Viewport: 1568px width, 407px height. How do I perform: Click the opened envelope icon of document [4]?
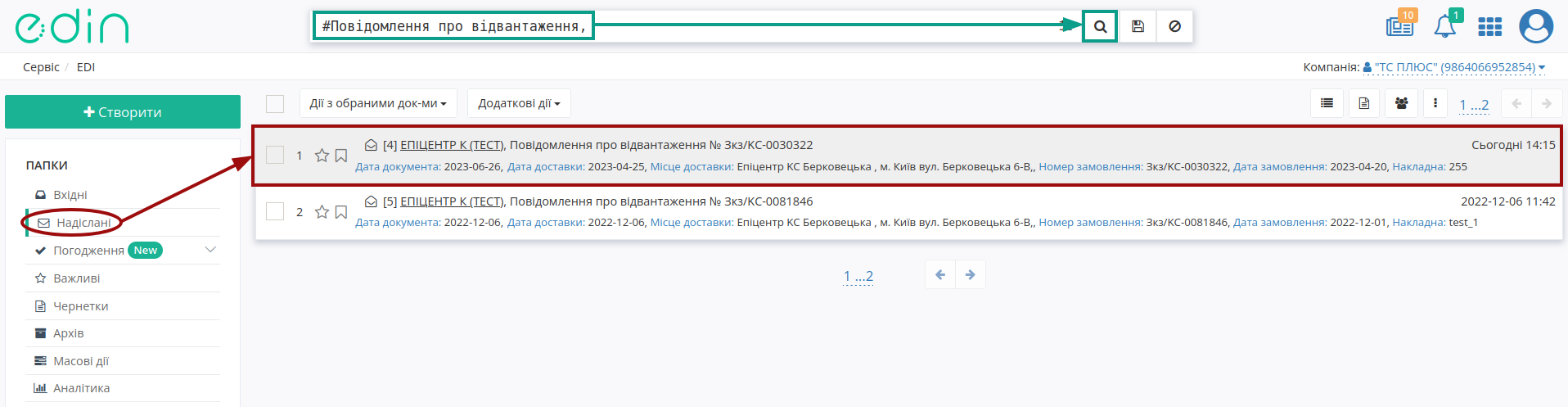pyautogui.click(x=371, y=145)
